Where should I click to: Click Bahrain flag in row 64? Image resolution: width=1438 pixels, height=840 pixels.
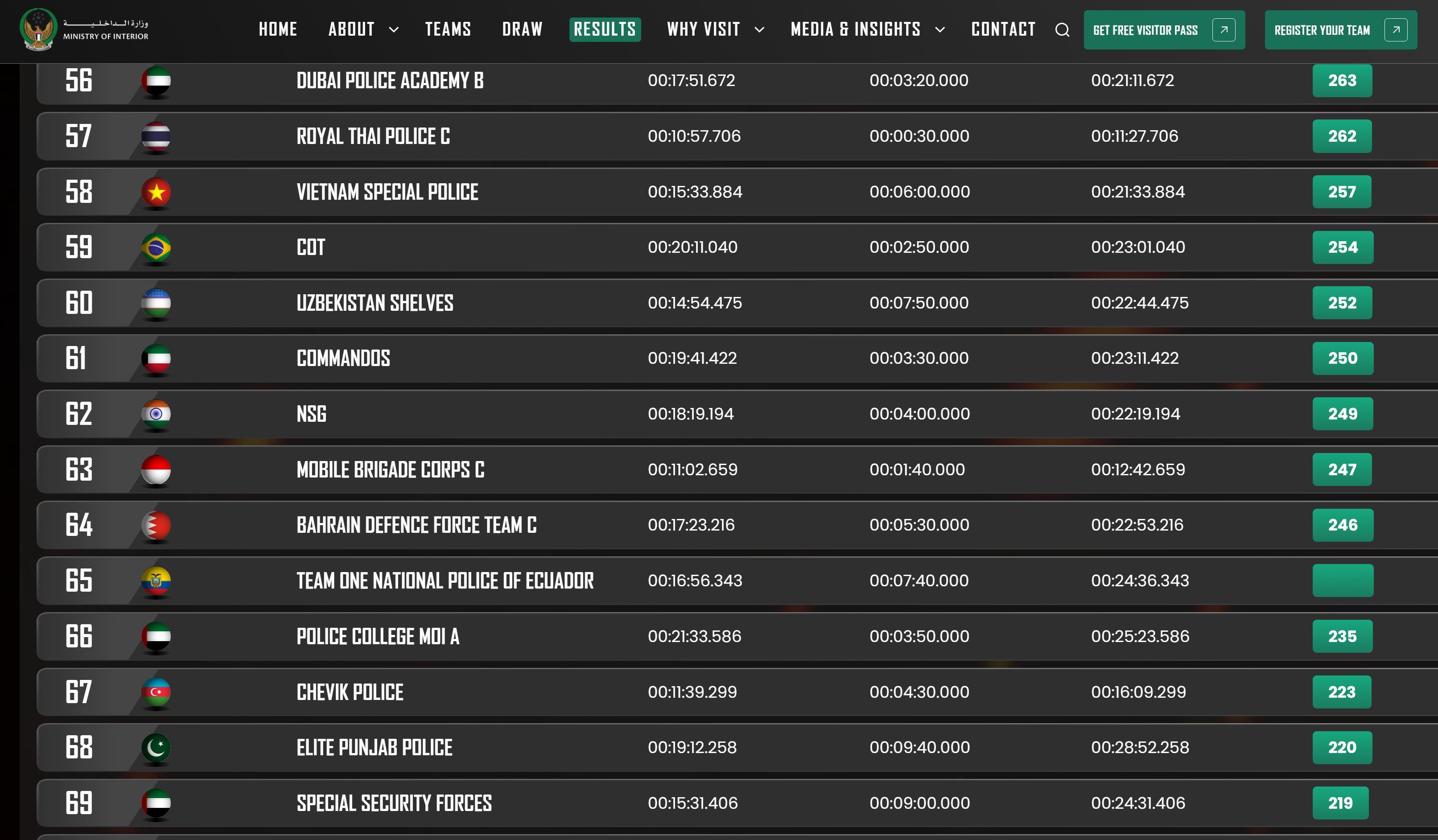pyautogui.click(x=156, y=525)
